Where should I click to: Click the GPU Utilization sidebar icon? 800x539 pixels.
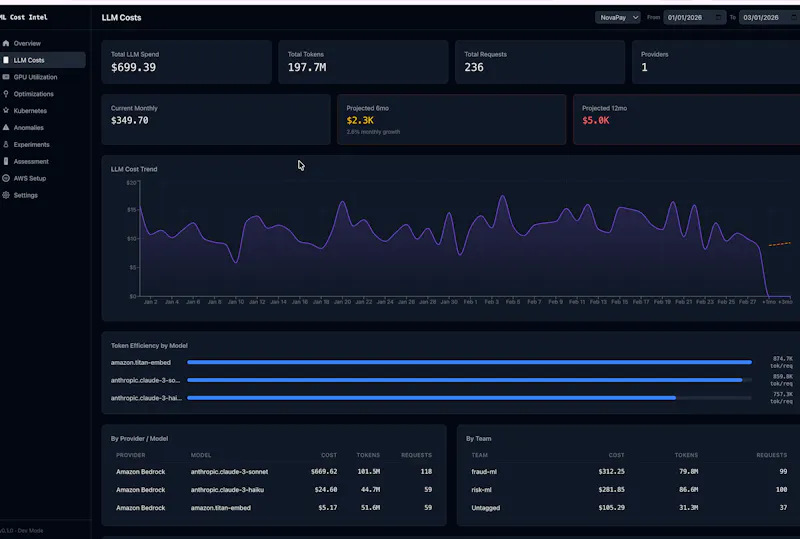pyautogui.click(x=6, y=77)
